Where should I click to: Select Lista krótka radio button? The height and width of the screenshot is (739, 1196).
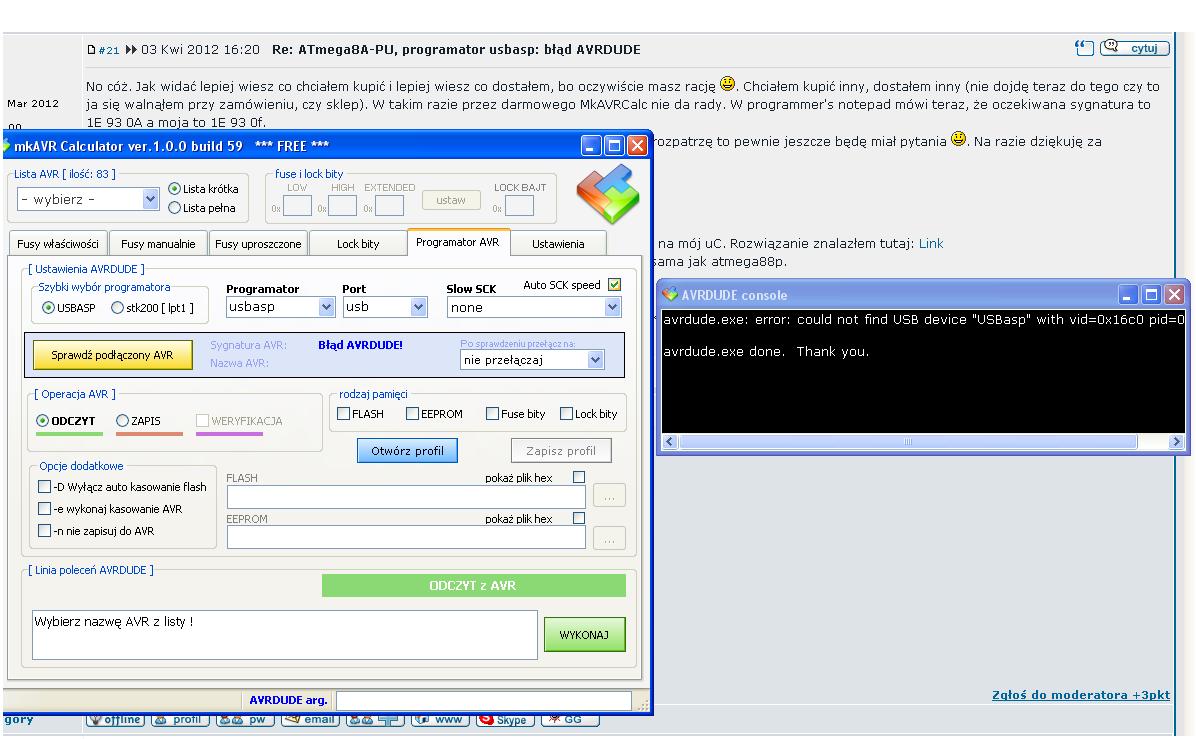tap(175, 188)
